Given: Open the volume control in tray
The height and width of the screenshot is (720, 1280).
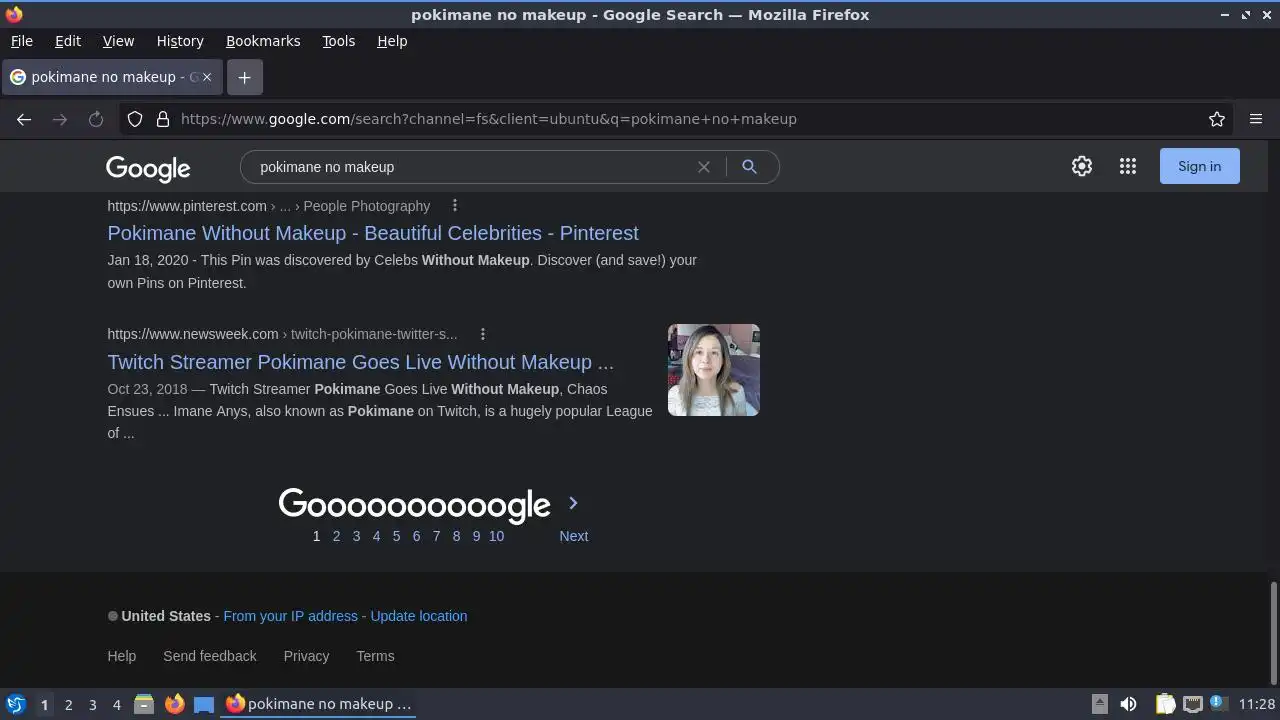Looking at the screenshot, I should click(1128, 704).
